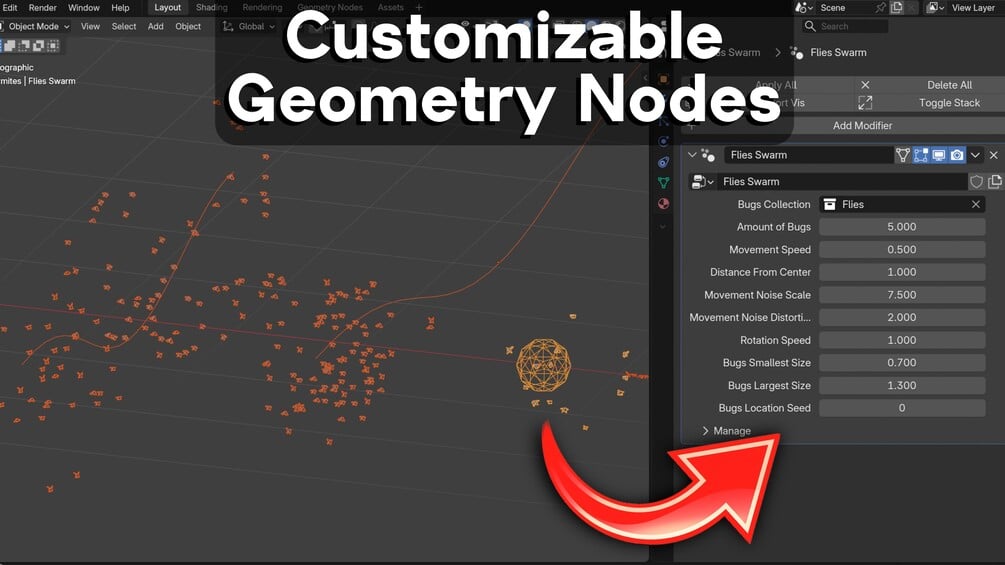Open the Edit menu
1005x565 pixels.
point(10,8)
